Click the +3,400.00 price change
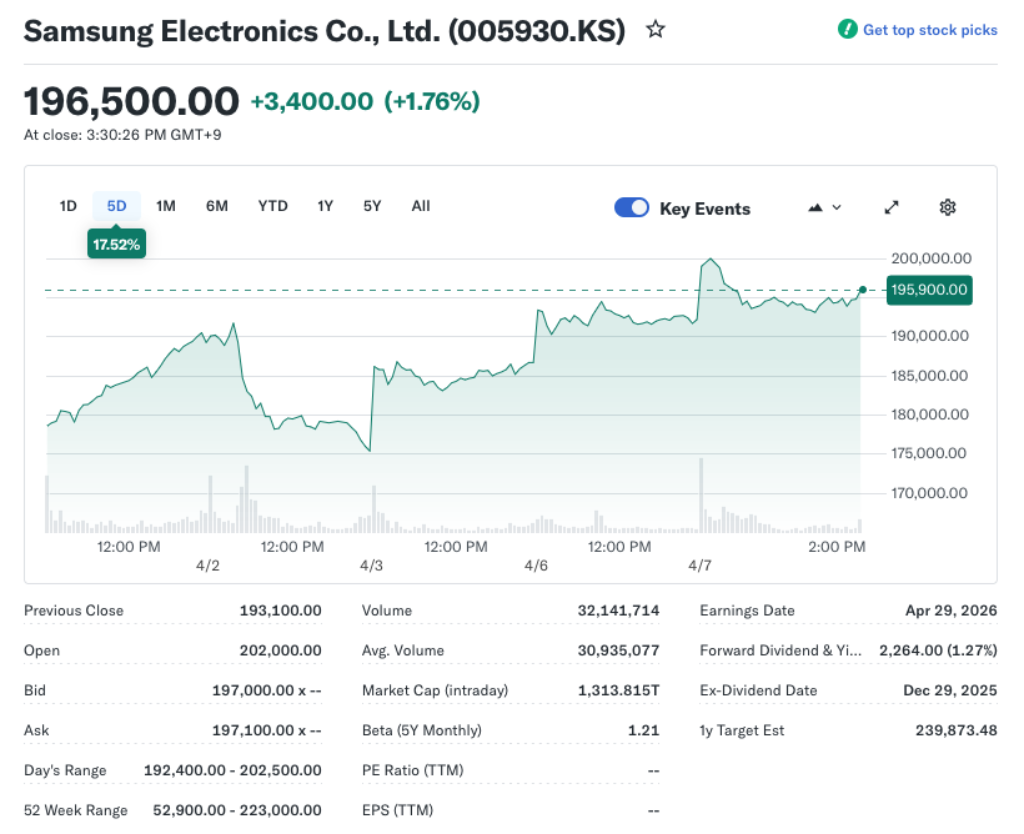Viewport: 1024px width, 834px height. click(312, 102)
